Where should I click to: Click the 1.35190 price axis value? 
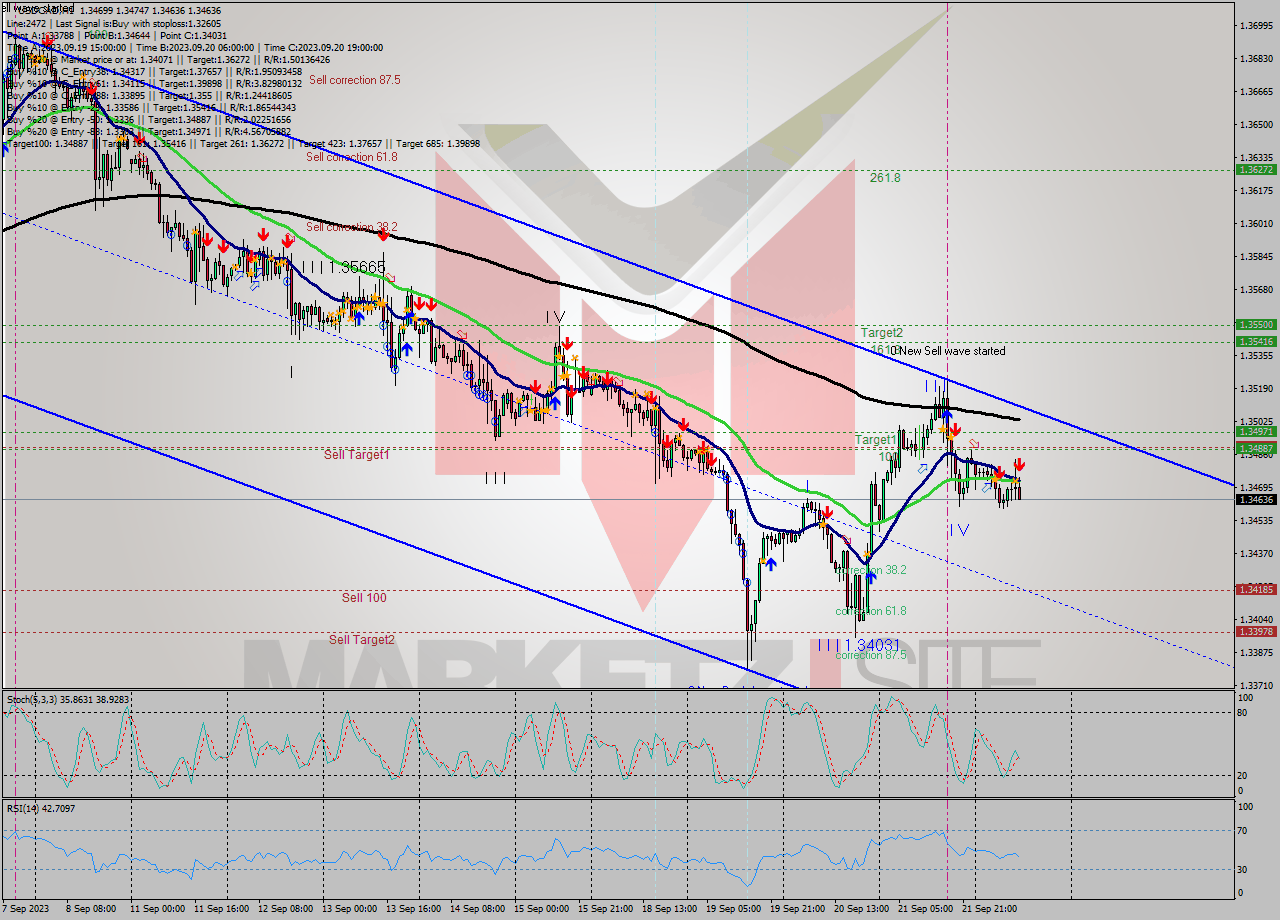pyautogui.click(x=1256, y=389)
